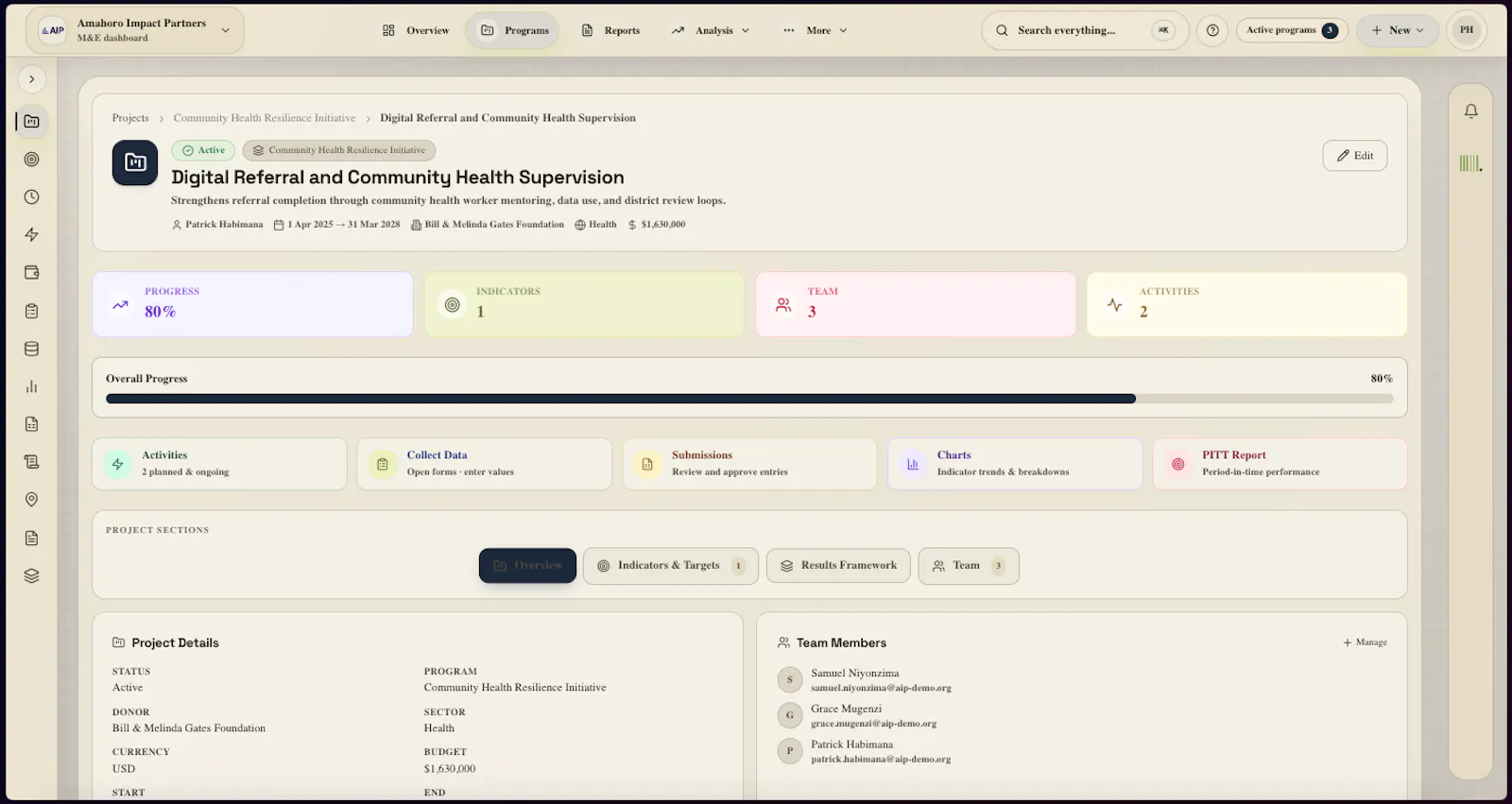Image resolution: width=1512 pixels, height=804 pixels.
Task: Click the Active status badge
Action: [x=203, y=150]
